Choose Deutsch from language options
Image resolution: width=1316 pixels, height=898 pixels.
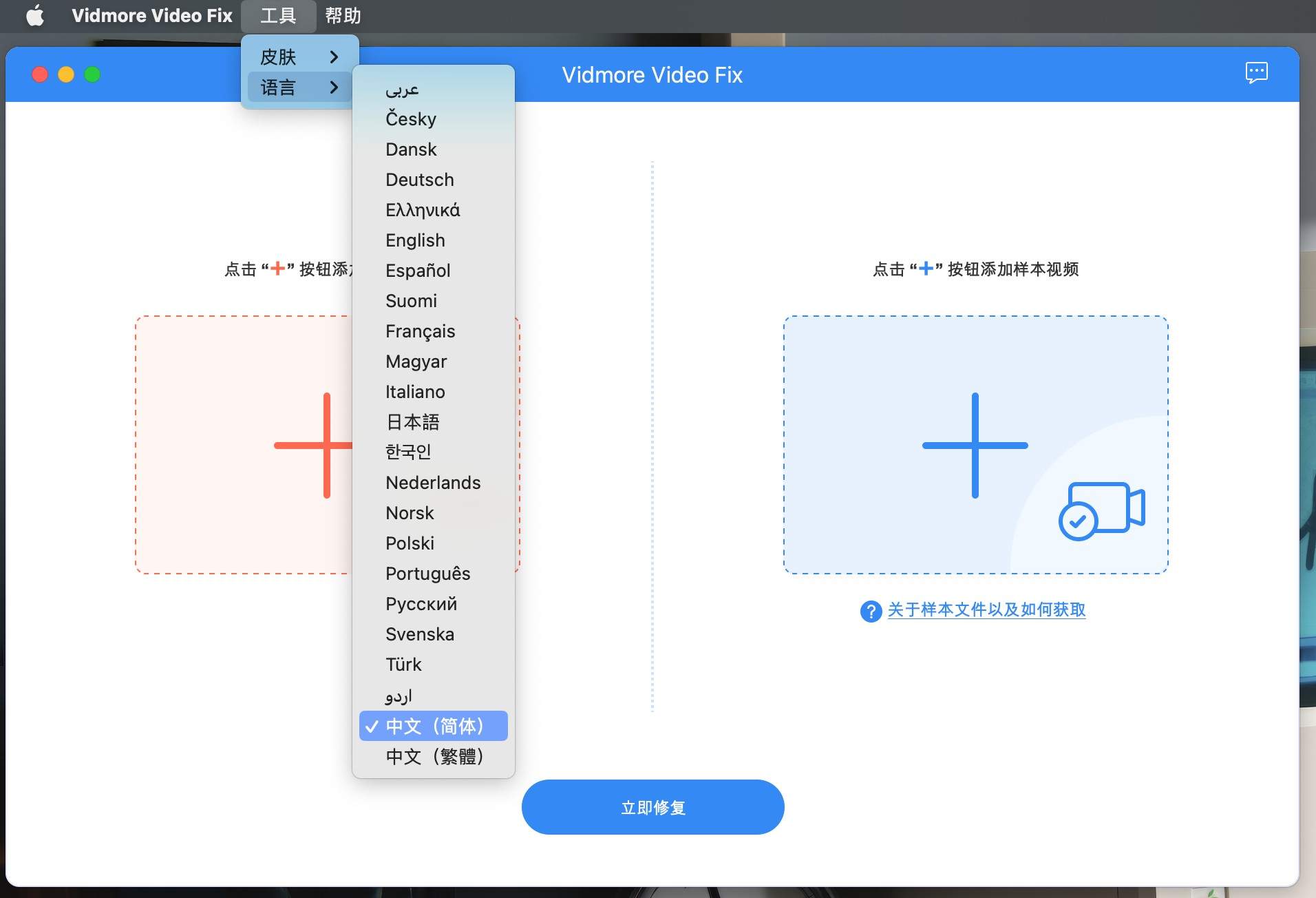(x=418, y=180)
